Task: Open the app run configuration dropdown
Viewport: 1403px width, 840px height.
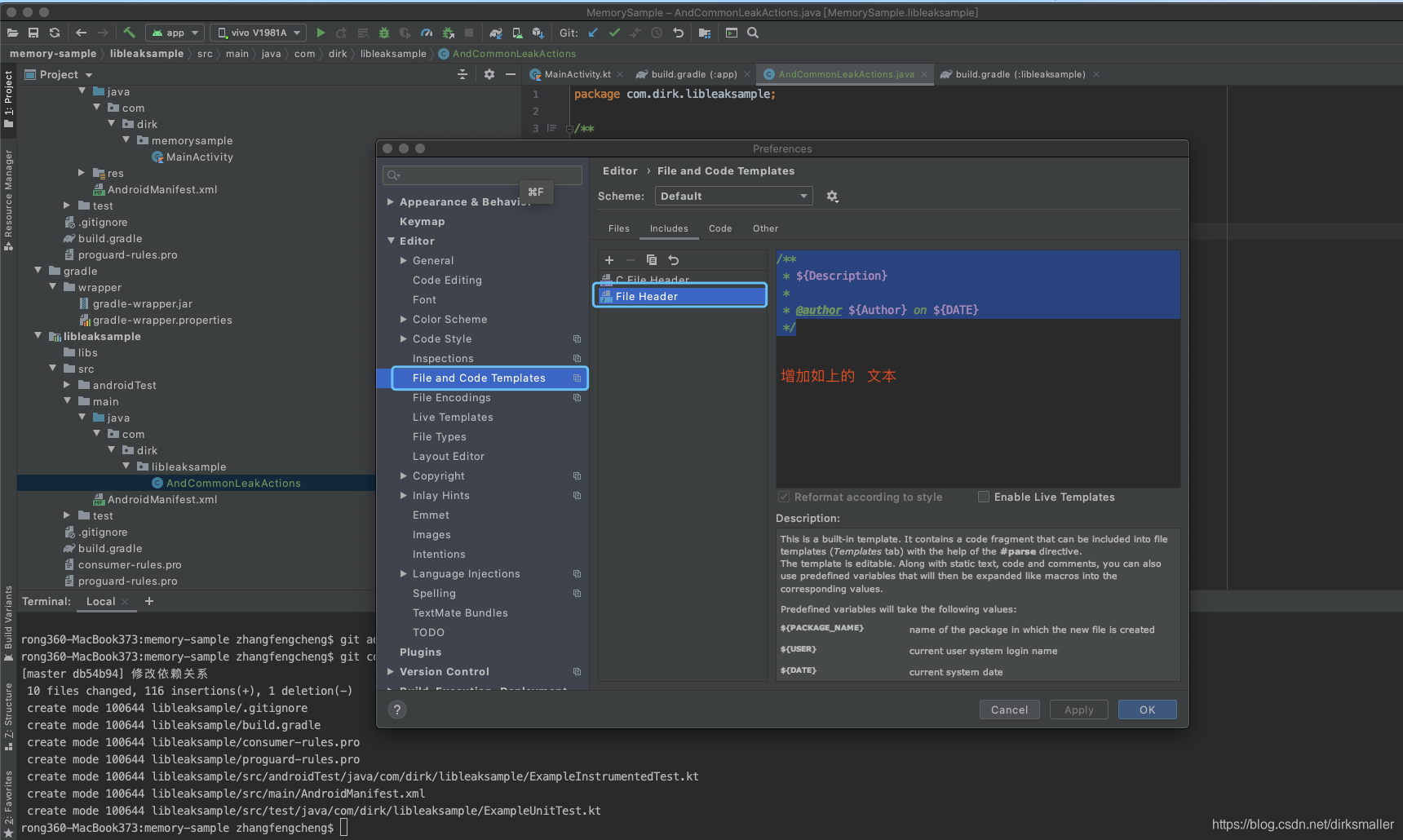Action: [x=175, y=33]
